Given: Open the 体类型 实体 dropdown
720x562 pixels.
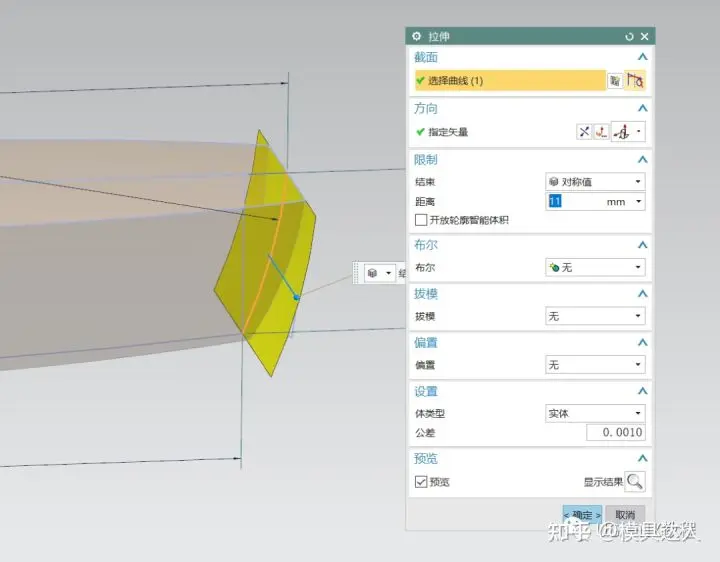Looking at the screenshot, I should pos(595,413).
